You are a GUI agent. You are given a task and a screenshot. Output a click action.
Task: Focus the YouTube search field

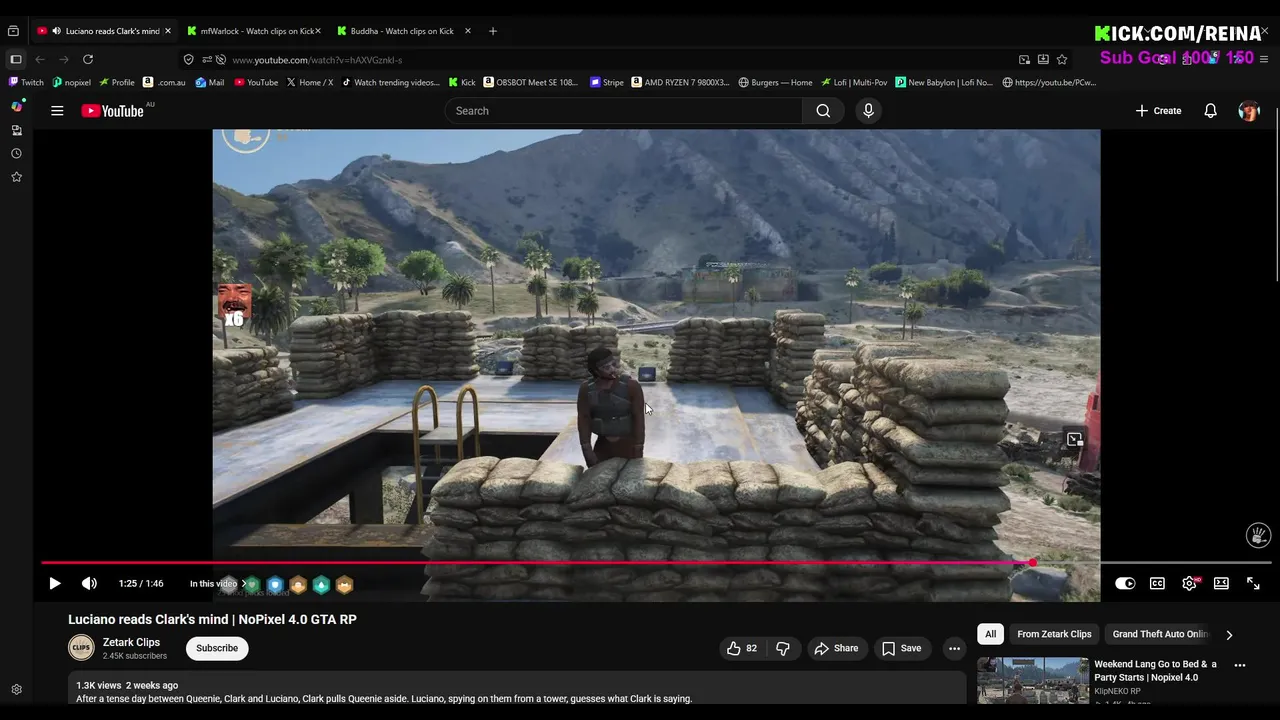click(x=623, y=111)
